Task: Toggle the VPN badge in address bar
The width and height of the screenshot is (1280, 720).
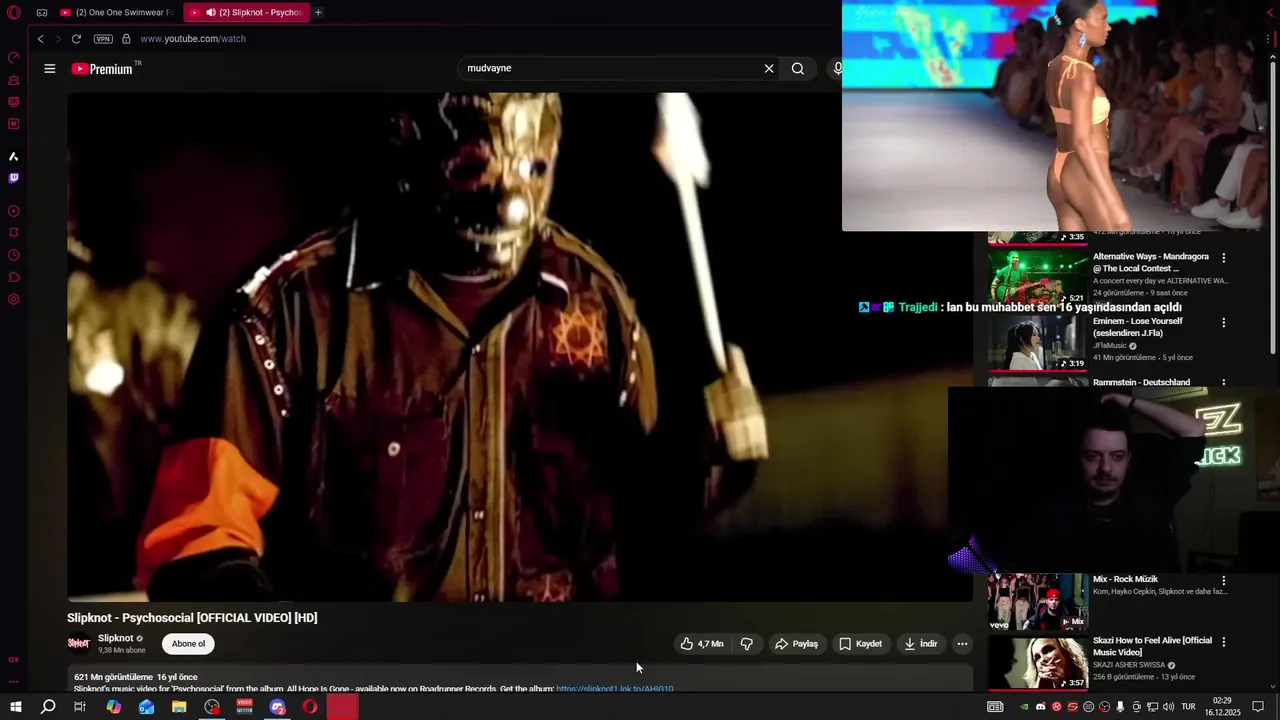Action: click(103, 39)
